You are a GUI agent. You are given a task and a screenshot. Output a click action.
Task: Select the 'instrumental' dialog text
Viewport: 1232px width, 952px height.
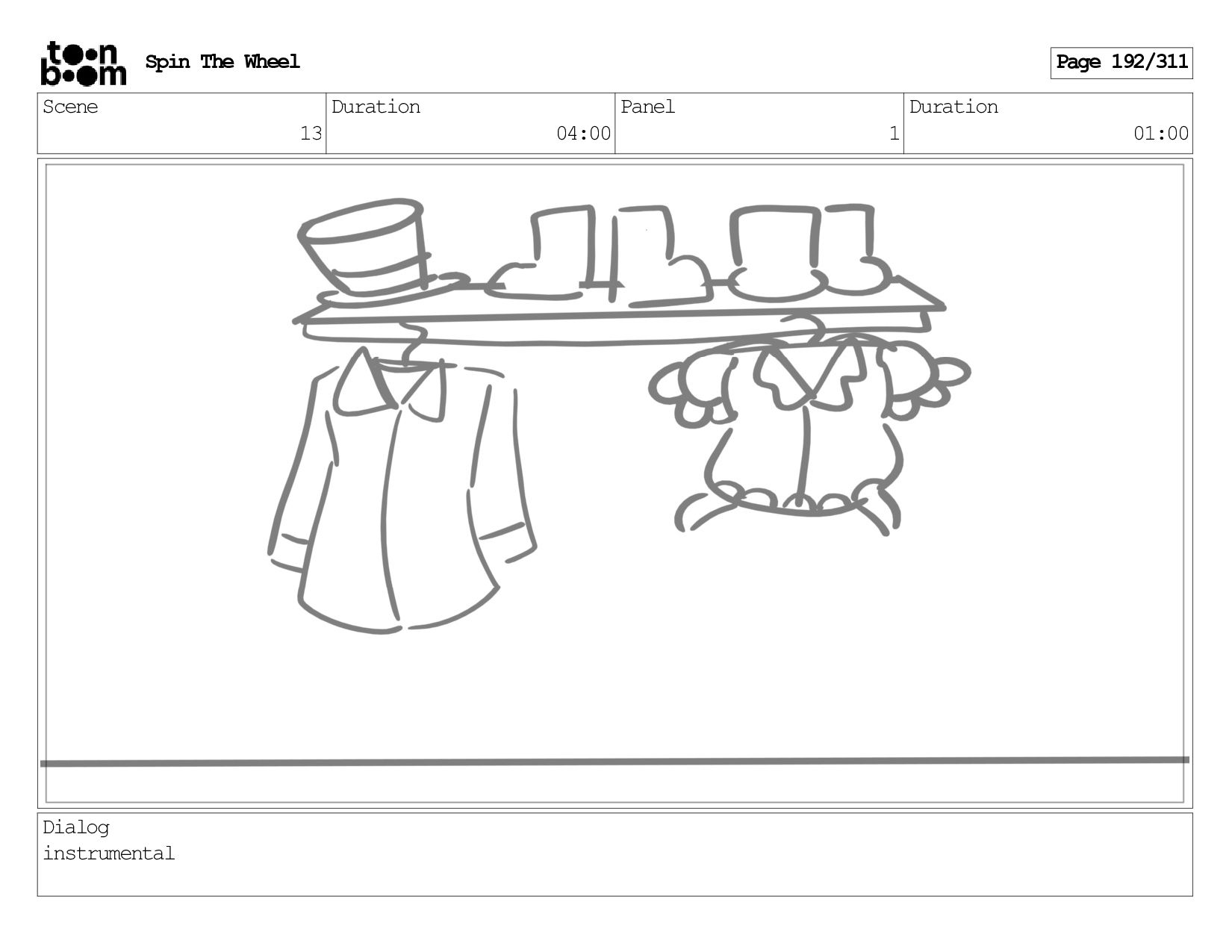[x=109, y=853]
